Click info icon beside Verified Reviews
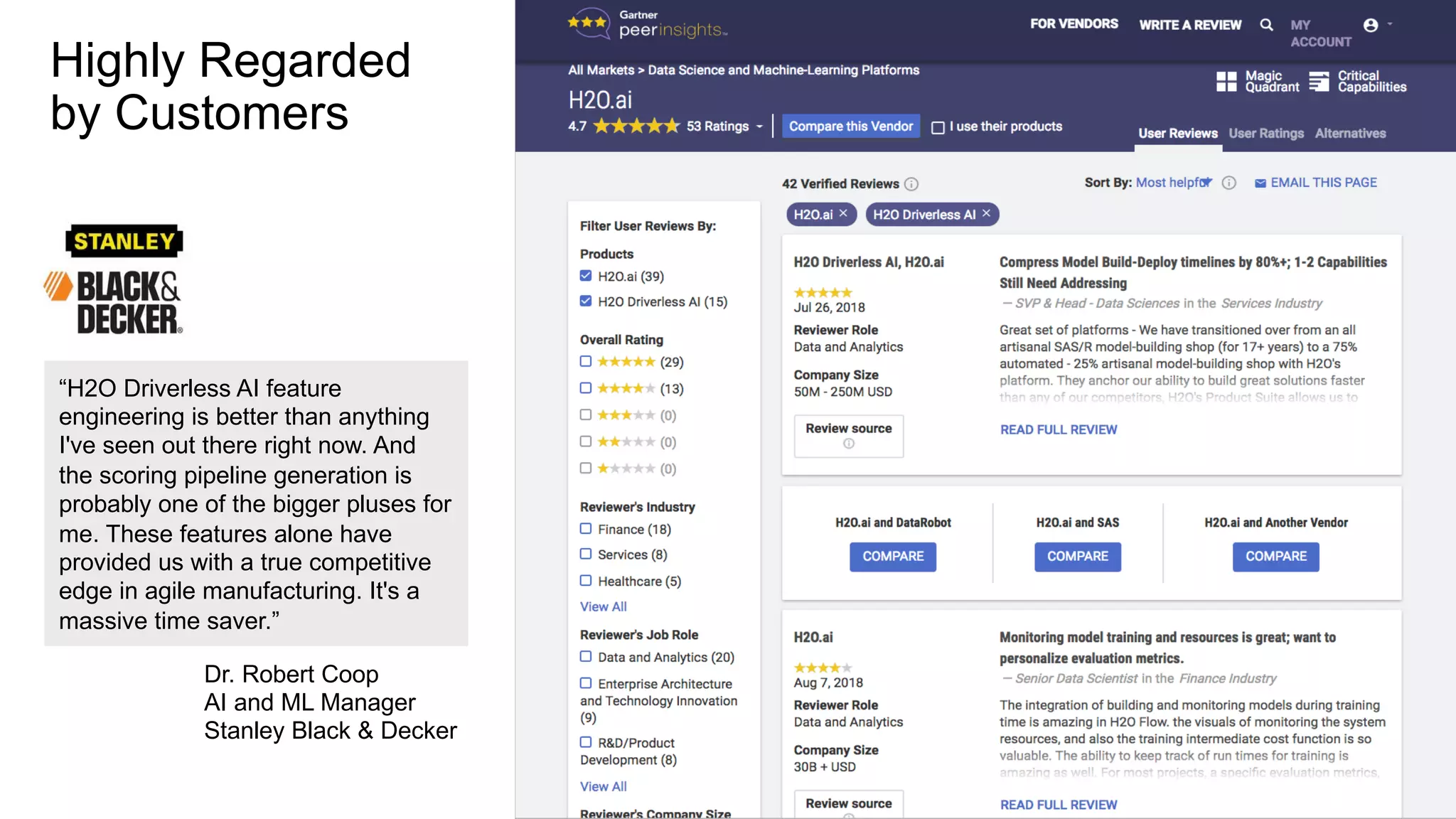 [x=911, y=184]
